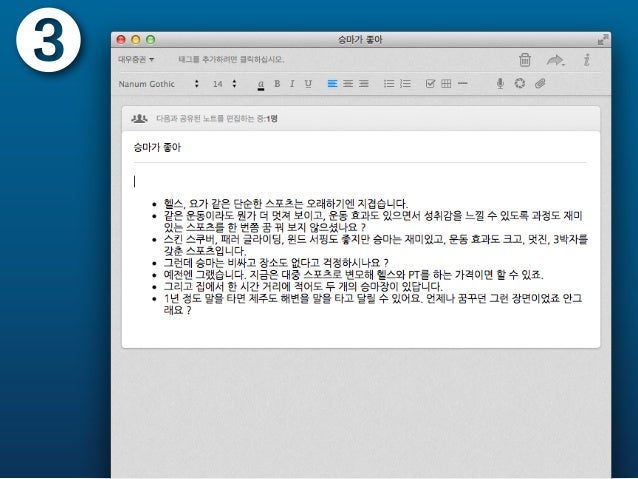Align text right

[364, 83]
